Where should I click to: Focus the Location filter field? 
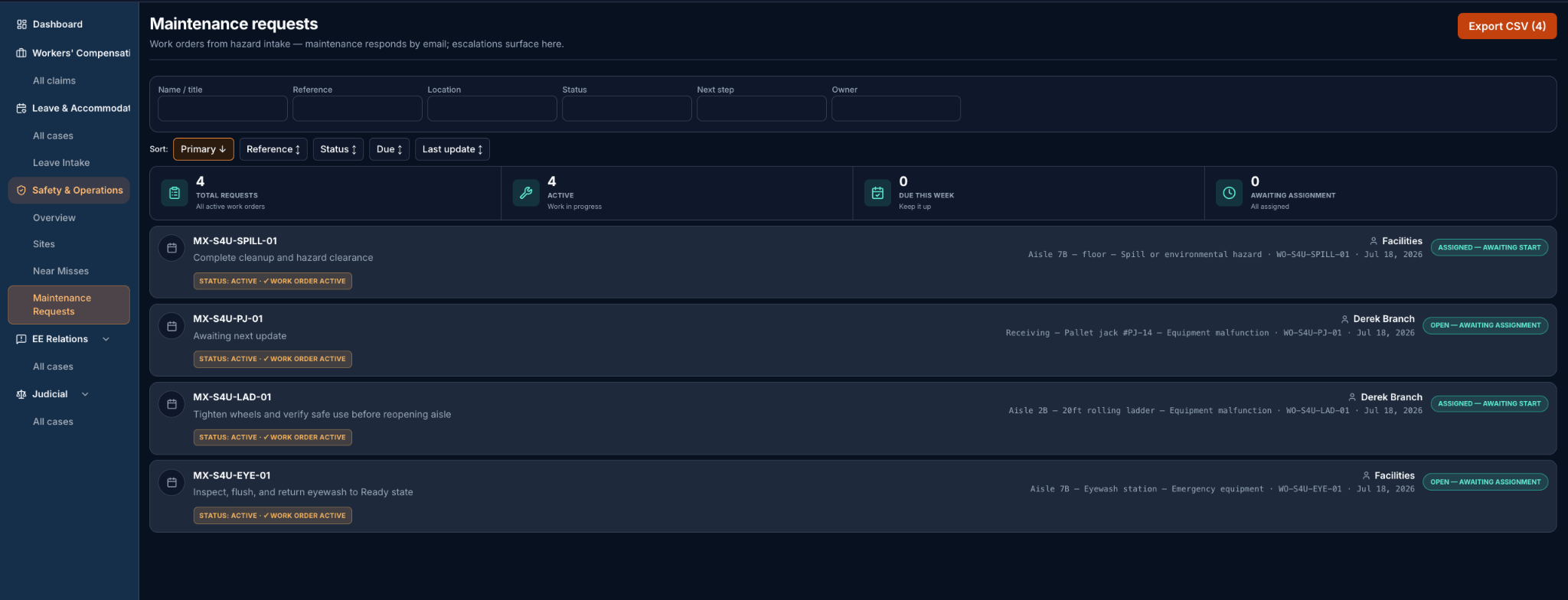pyautogui.click(x=492, y=109)
